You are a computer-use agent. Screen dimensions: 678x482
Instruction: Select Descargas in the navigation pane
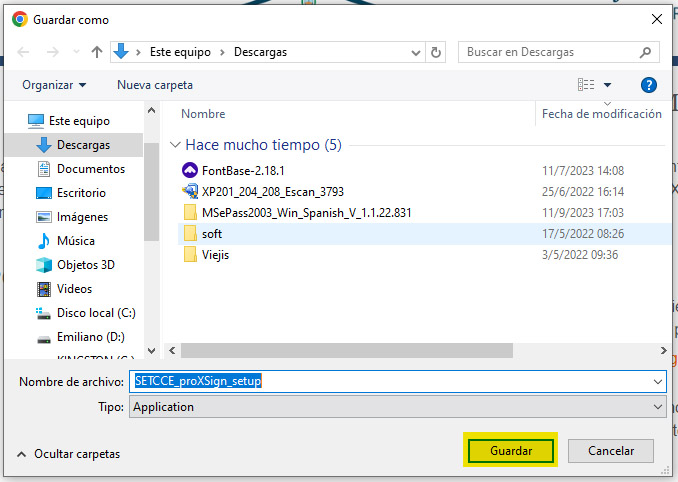(x=74, y=145)
